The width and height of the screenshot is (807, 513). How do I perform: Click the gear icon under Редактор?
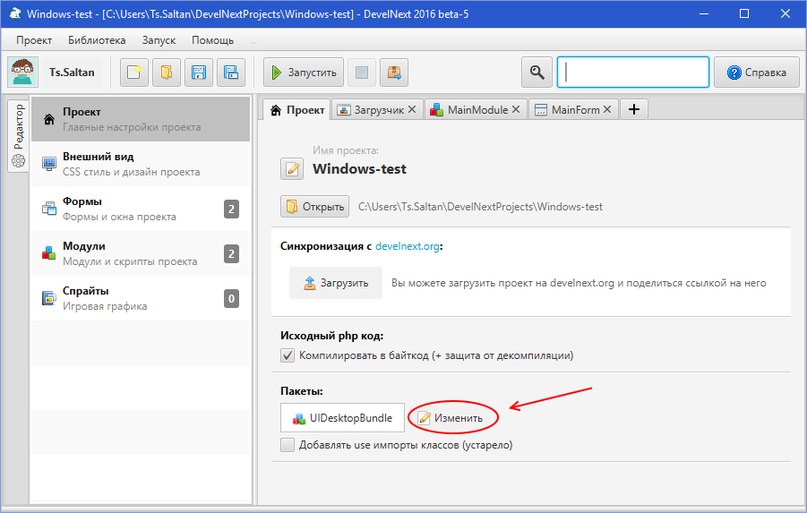(x=18, y=161)
